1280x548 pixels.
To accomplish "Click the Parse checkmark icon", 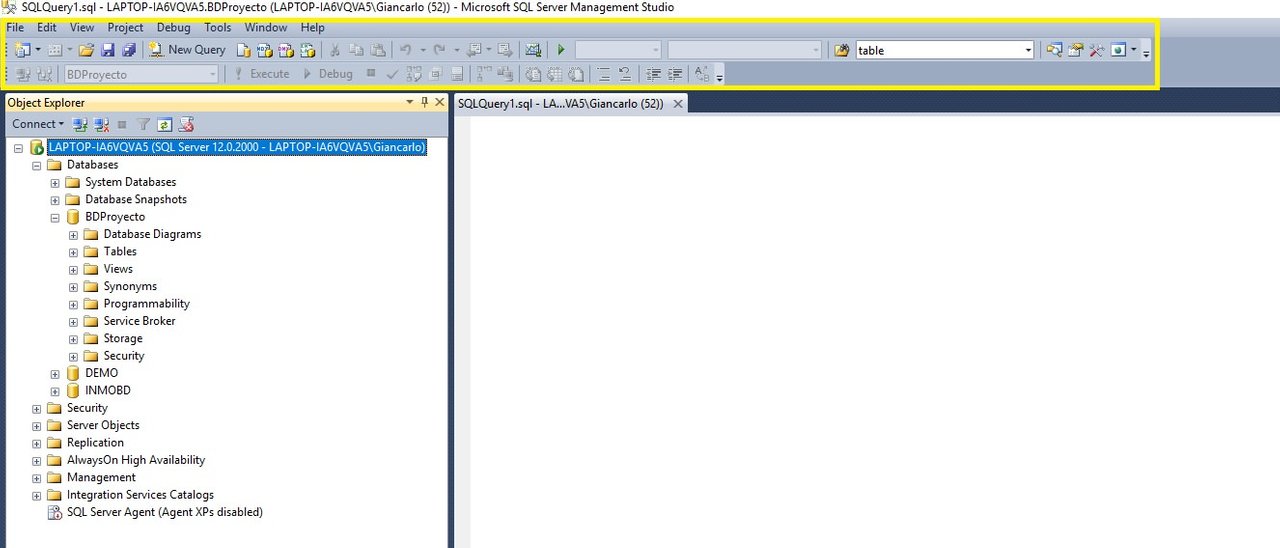I will pyautogui.click(x=392, y=74).
